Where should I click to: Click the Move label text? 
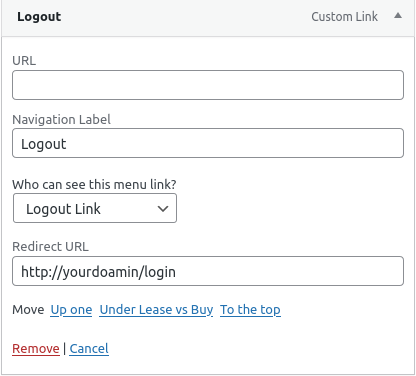28,310
